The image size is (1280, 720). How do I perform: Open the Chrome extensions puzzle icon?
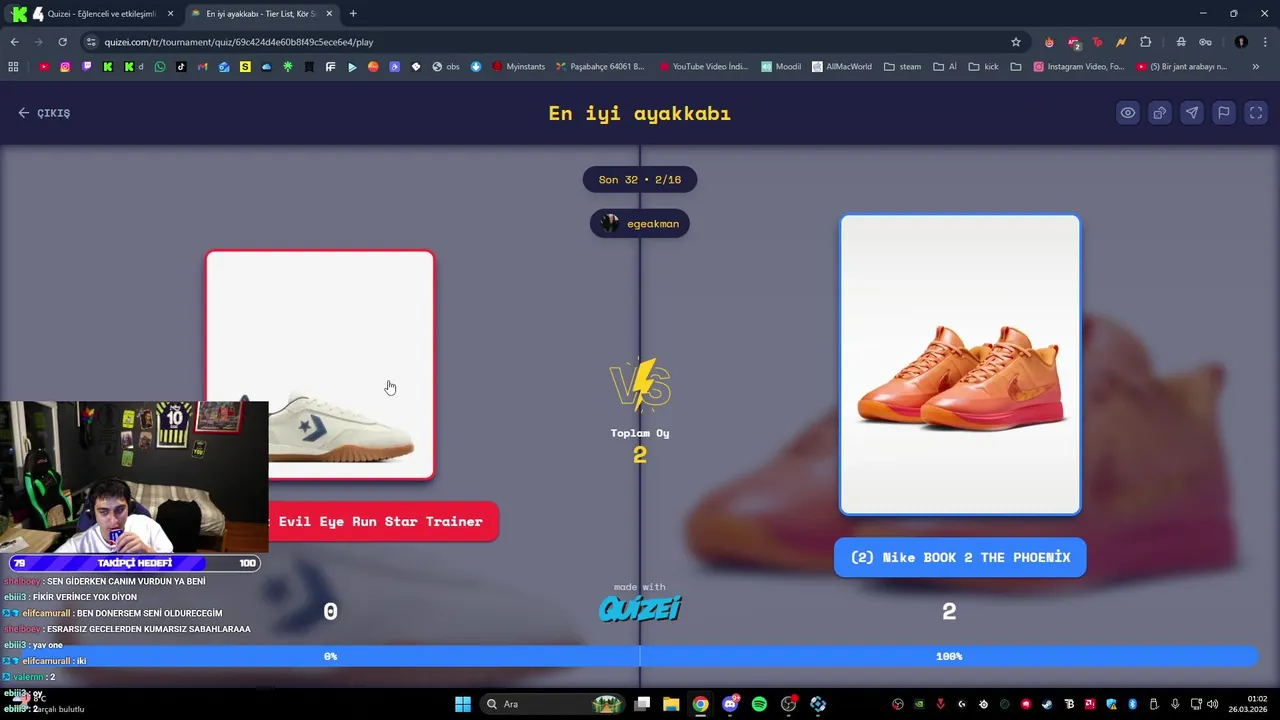tap(1146, 42)
